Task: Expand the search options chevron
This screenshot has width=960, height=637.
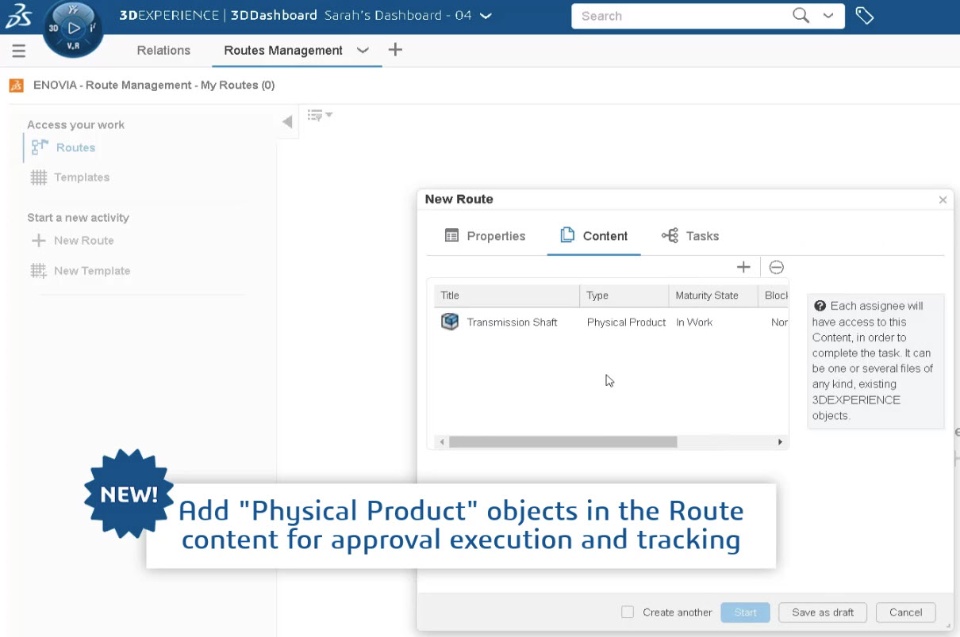Action: click(828, 15)
